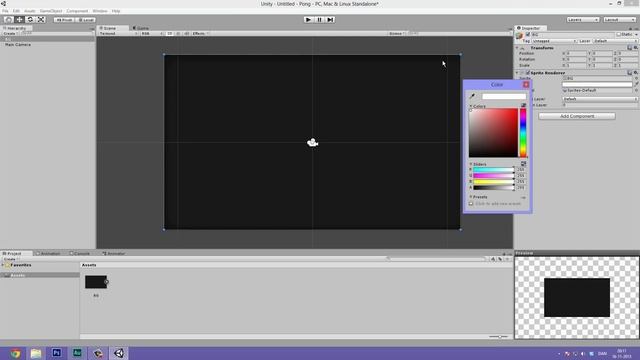Click the Rotation Y field
Screen dimensions: 640x360
(x=602, y=59)
